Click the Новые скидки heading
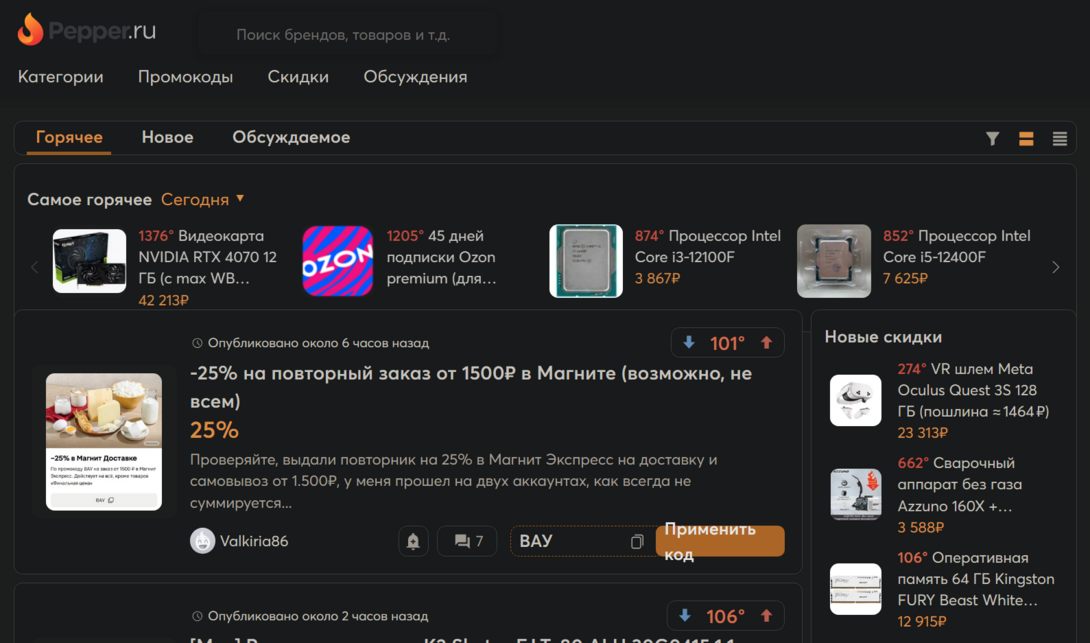This screenshot has width=1090, height=643. click(883, 337)
